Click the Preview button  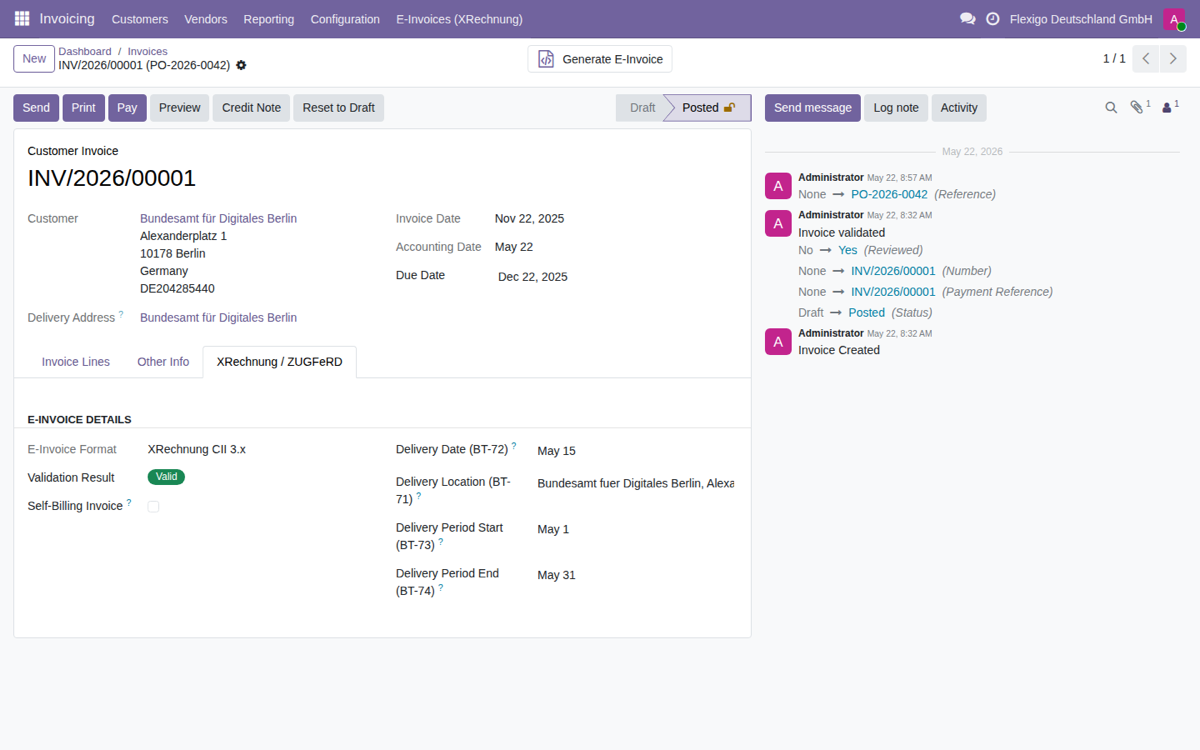[180, 108]
